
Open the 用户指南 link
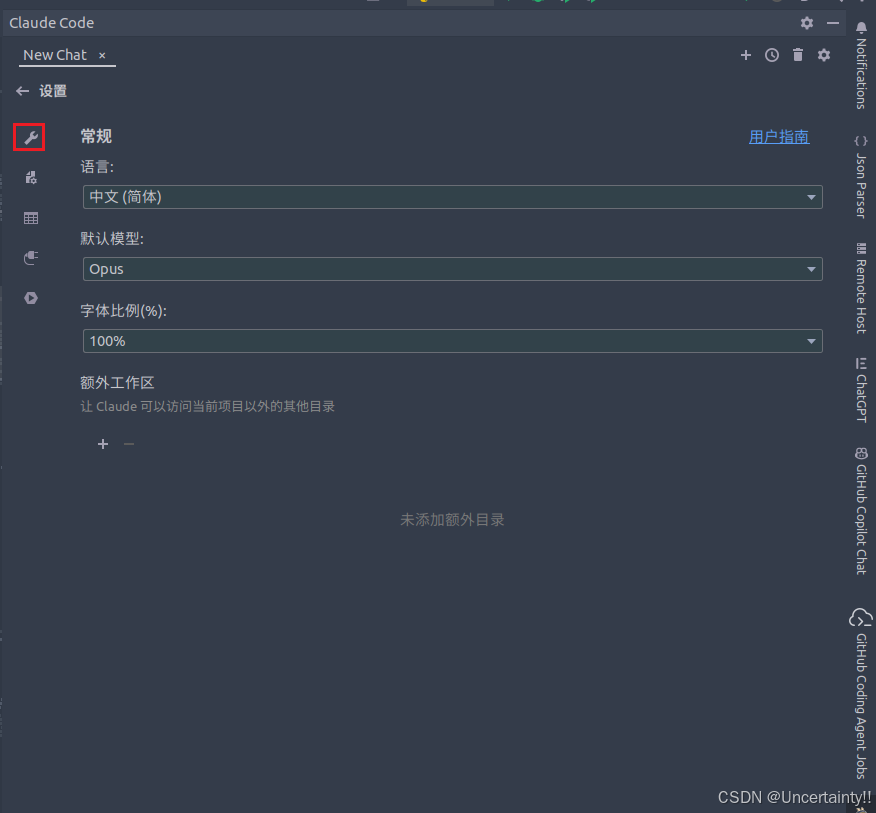(x=779, y=137)
